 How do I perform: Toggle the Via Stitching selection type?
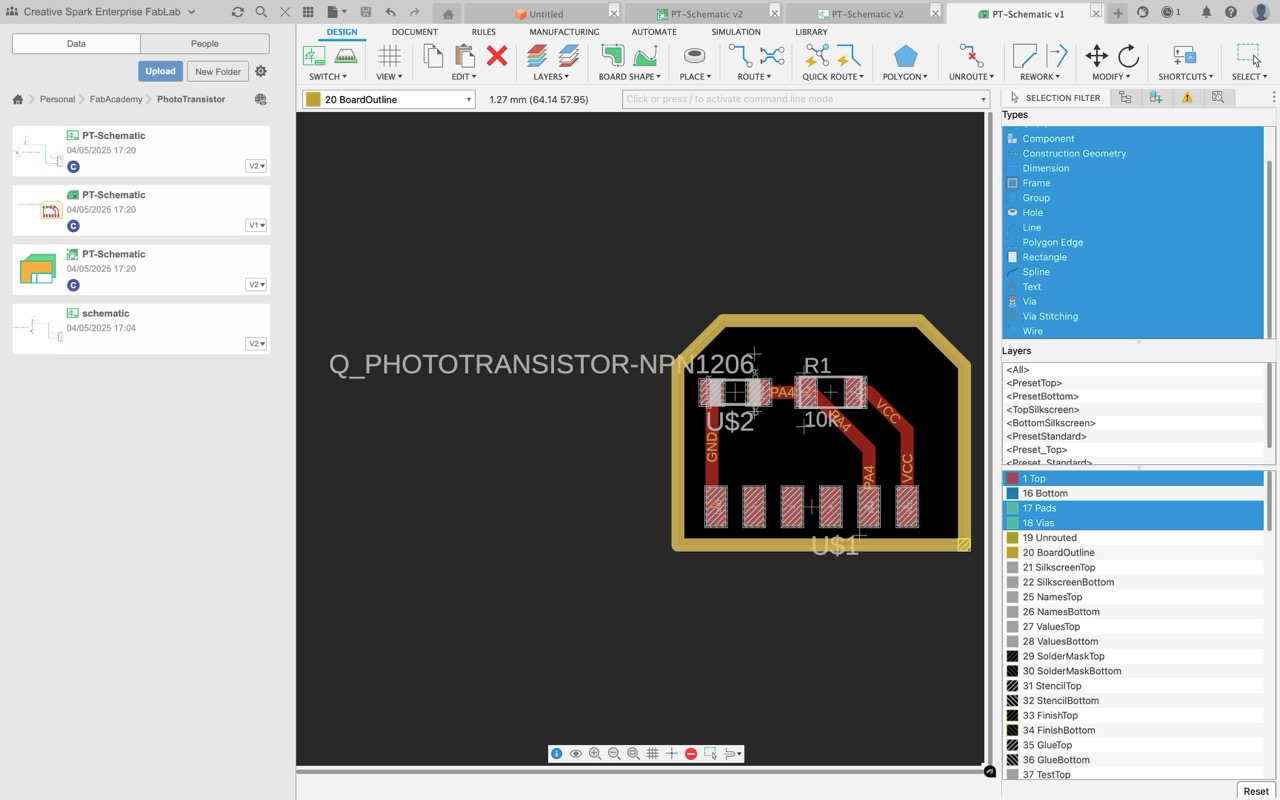coord(1133,316)
